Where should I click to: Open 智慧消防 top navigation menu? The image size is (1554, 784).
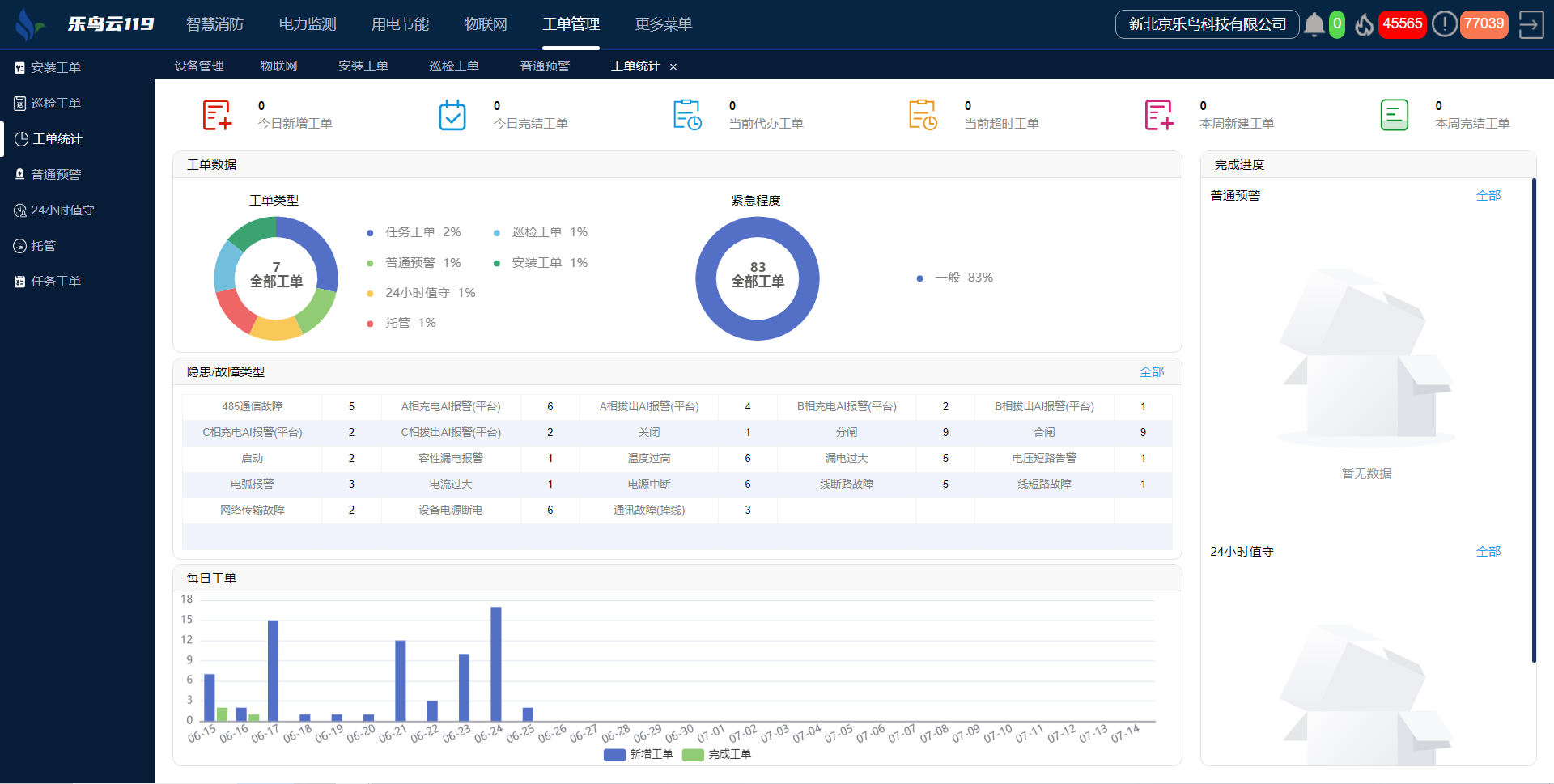coord(214,24)
